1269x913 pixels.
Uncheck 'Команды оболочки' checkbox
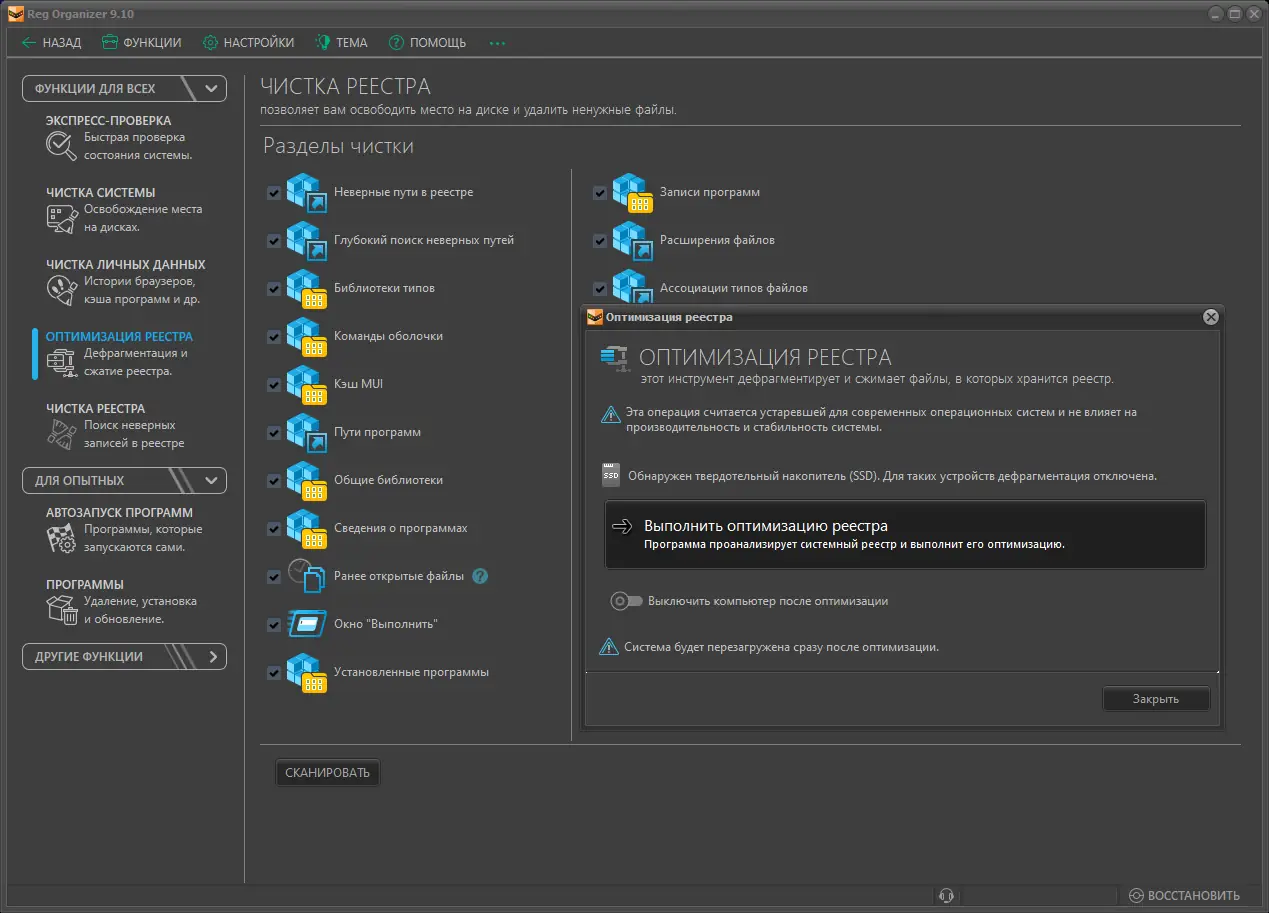click(274, 337)
